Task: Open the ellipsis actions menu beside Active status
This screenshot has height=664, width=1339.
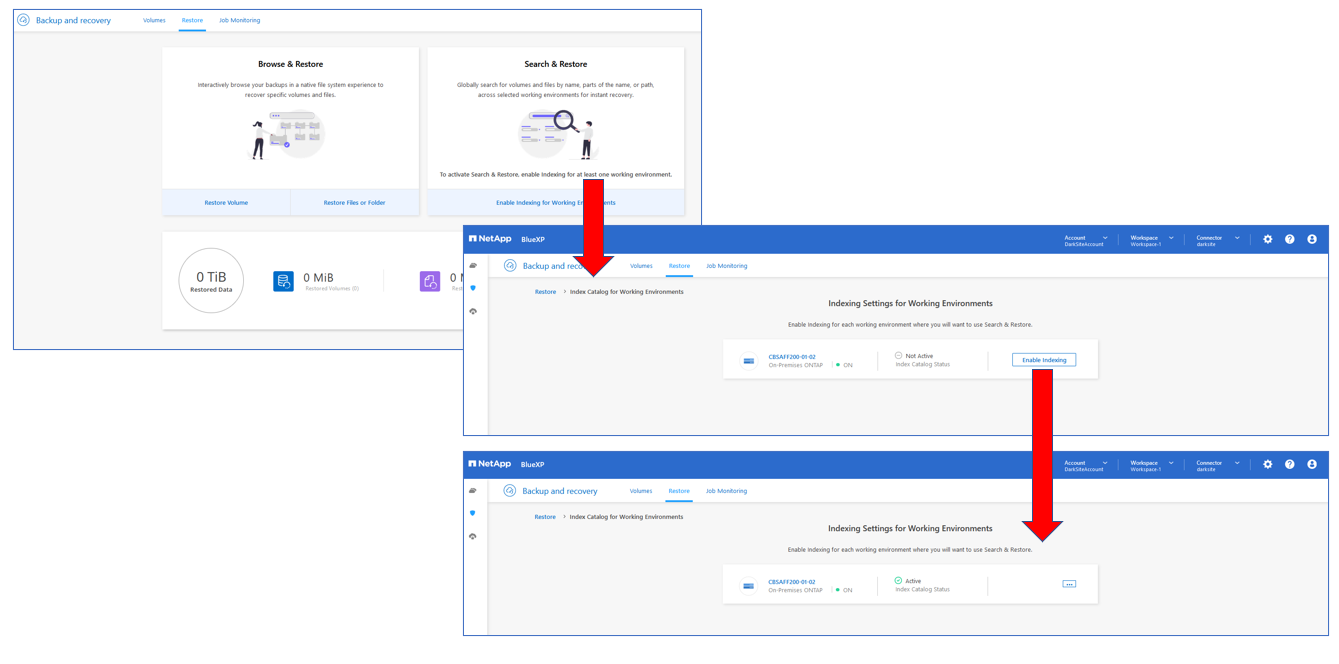Action: pos(1069,584)
